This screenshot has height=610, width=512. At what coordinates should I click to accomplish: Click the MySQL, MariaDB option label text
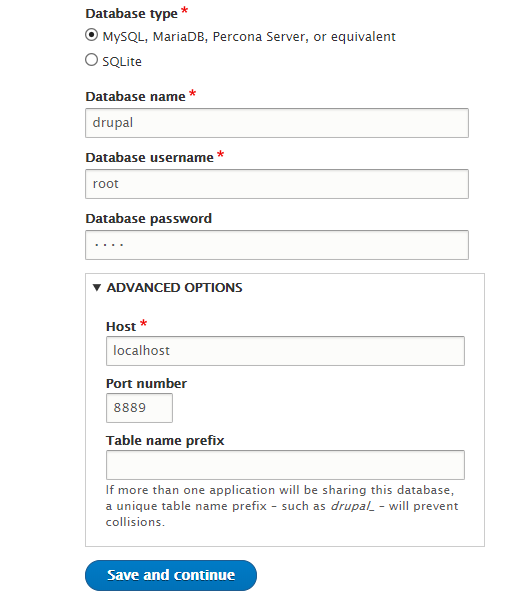point(249,37)
